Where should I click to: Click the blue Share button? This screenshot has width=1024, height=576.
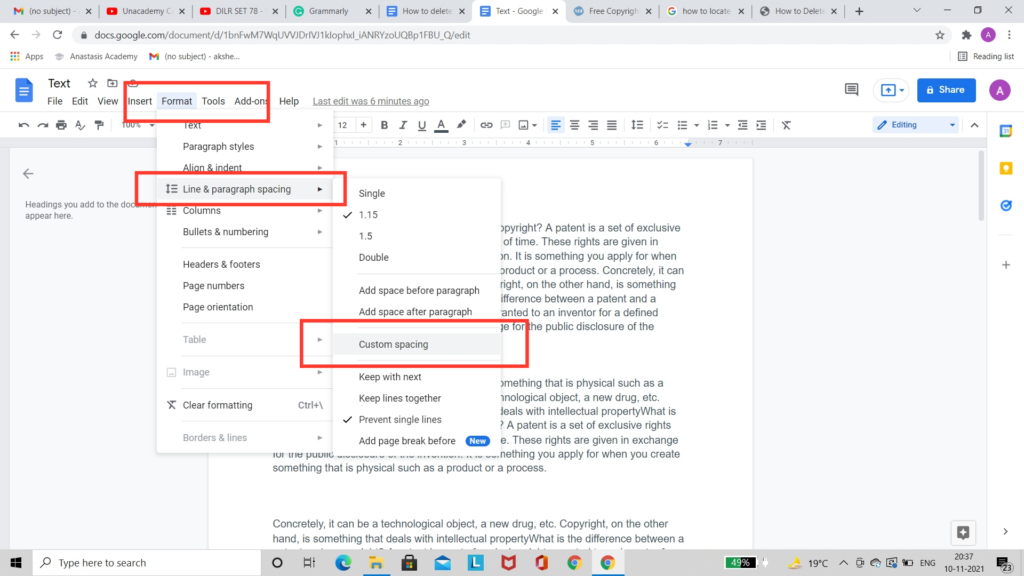pos(945,89)
